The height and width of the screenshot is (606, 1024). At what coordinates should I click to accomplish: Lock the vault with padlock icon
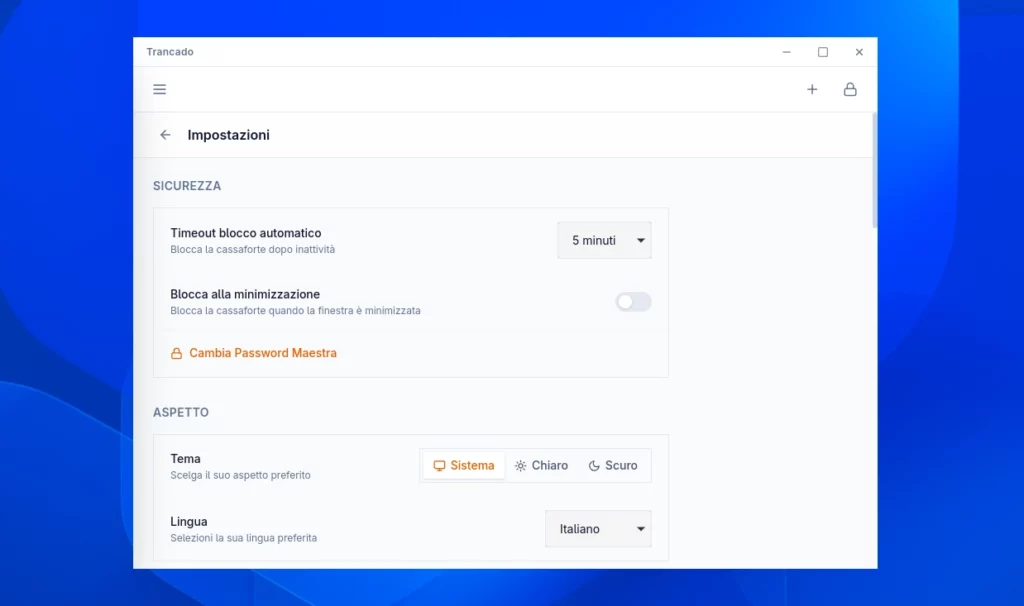pos(850,89)
